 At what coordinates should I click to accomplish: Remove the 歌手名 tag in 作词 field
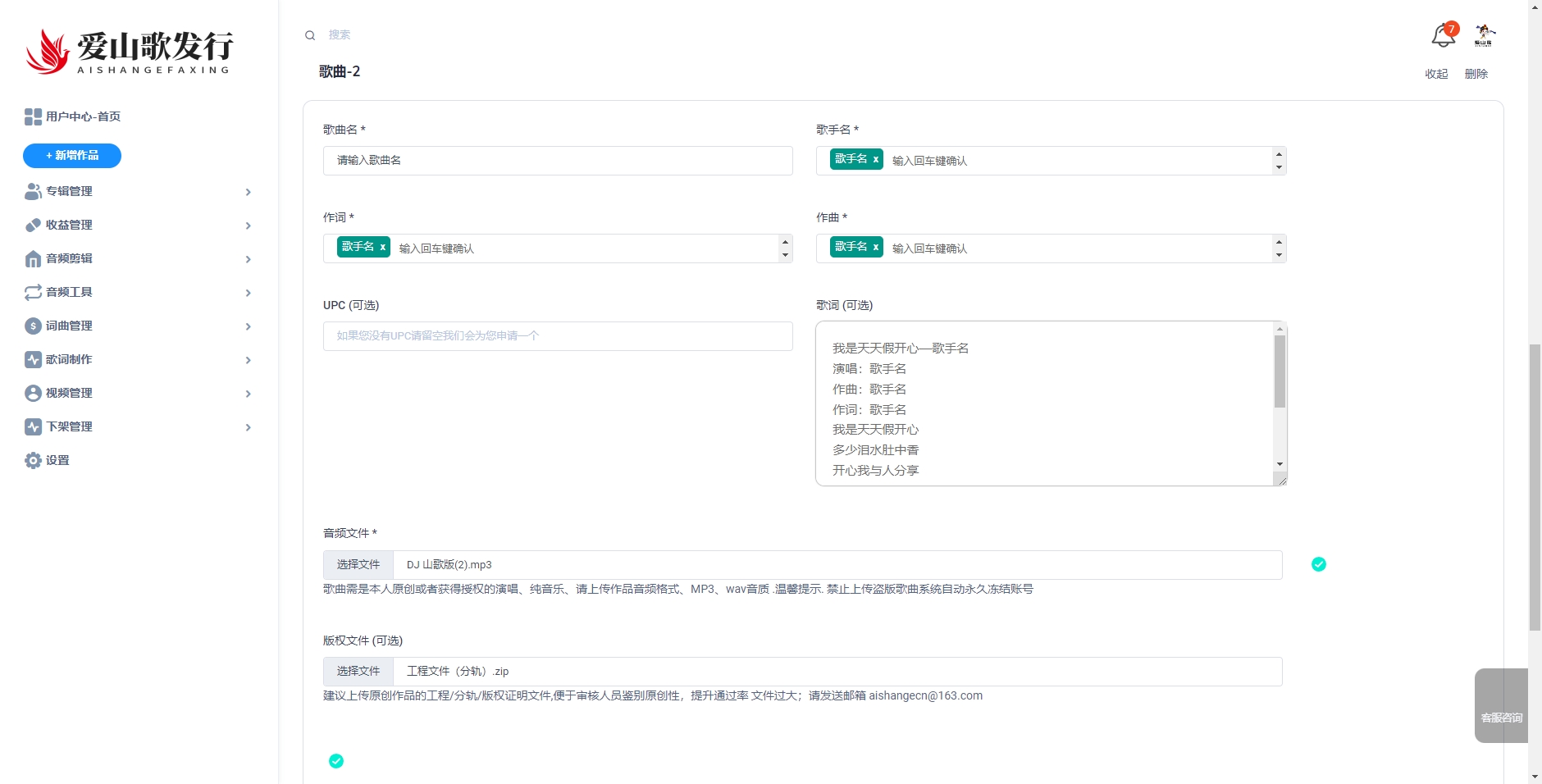(382, 247)
